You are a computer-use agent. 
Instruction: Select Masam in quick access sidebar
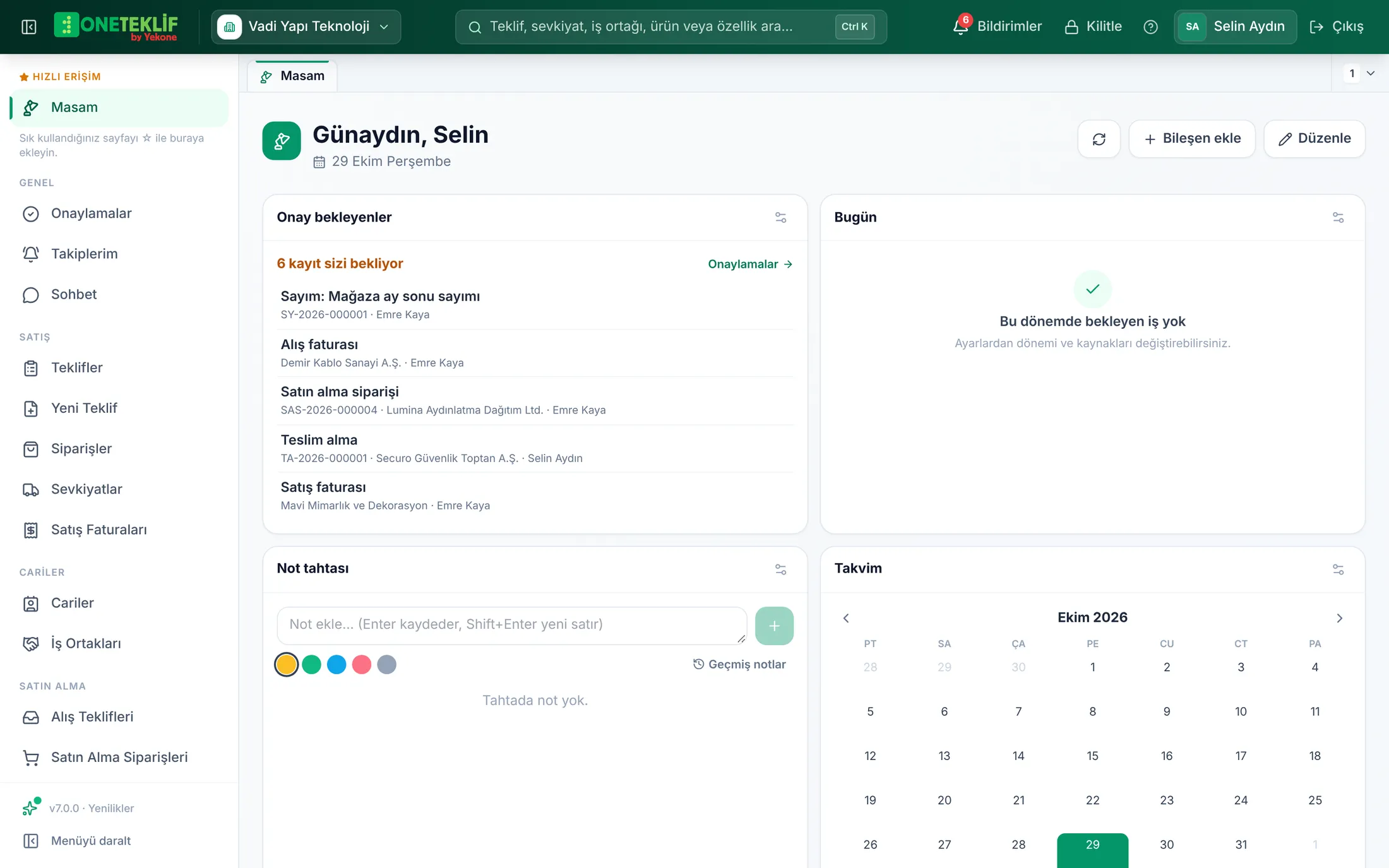click(x=119, y=107)
